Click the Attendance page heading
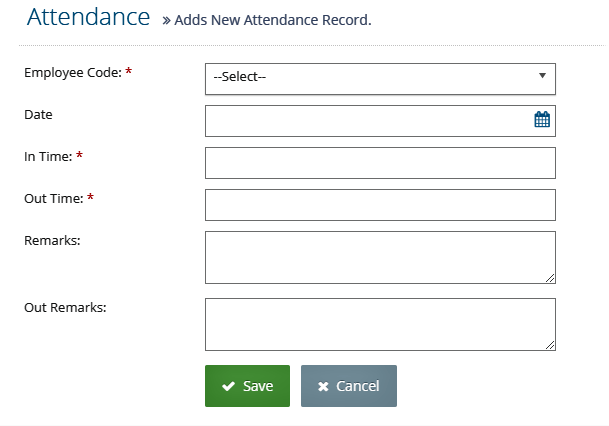The width and height of the screenshot is (609, 426). pos(88,17)
